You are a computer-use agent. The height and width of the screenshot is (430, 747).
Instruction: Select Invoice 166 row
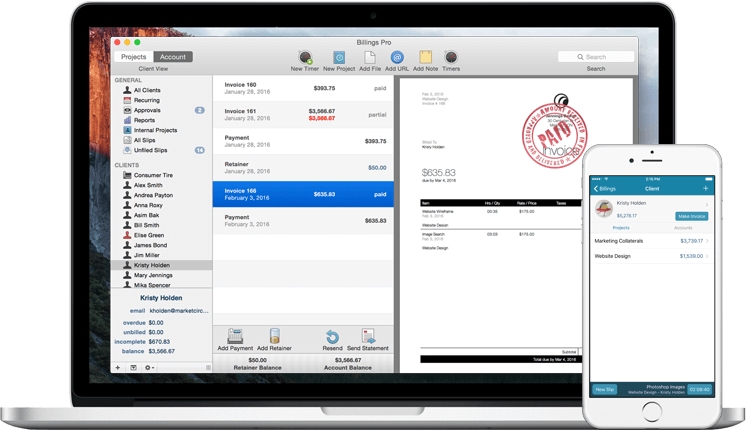[x=303, y=194]
